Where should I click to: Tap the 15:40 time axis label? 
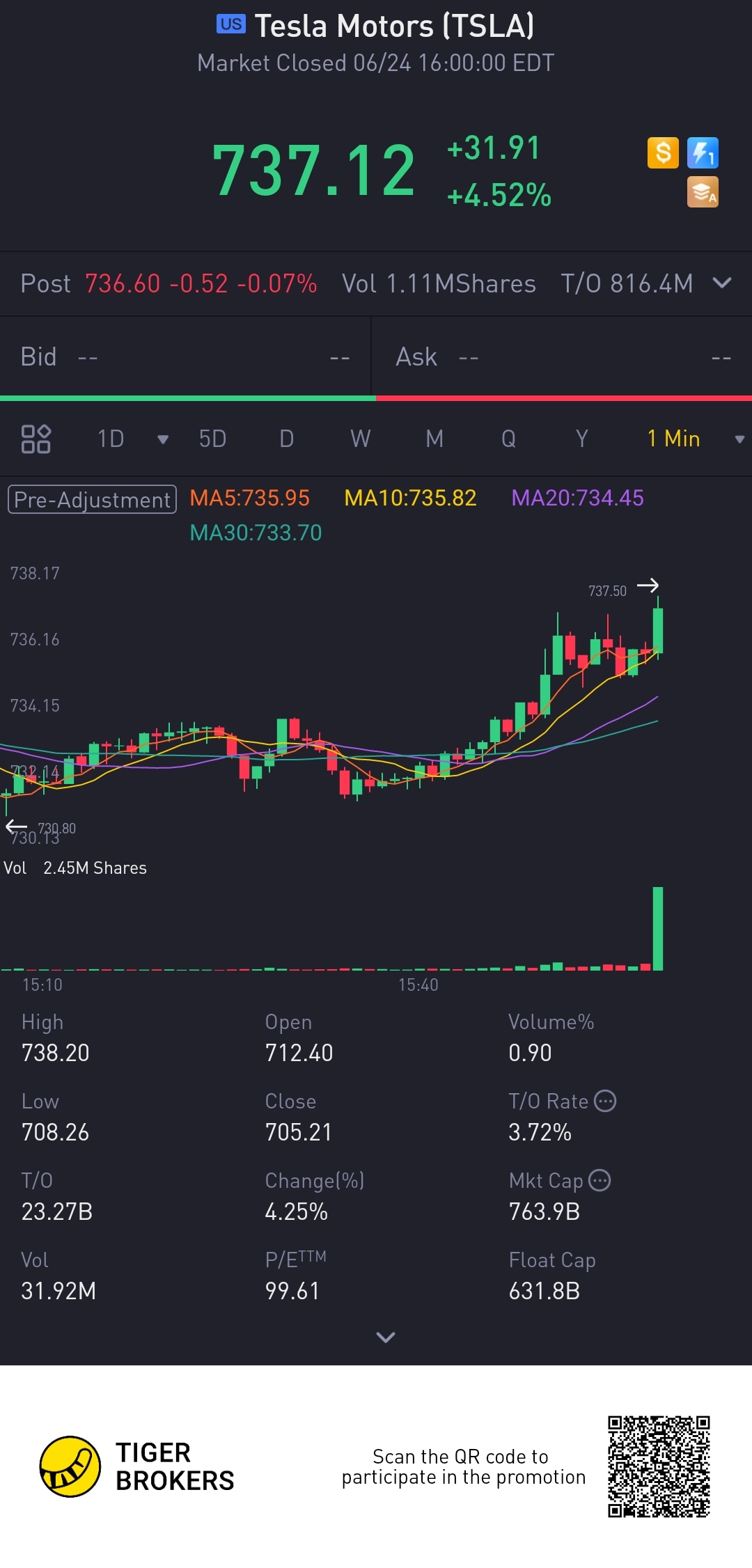(x=418, y=985)
